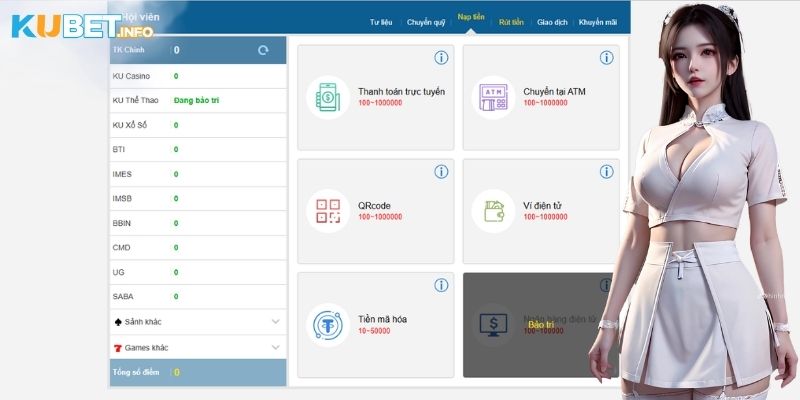The width and height of the screenshot is (800, 400).
Task: Click the Ví điện tử wallet icon
Action: (x=493, y=211)
